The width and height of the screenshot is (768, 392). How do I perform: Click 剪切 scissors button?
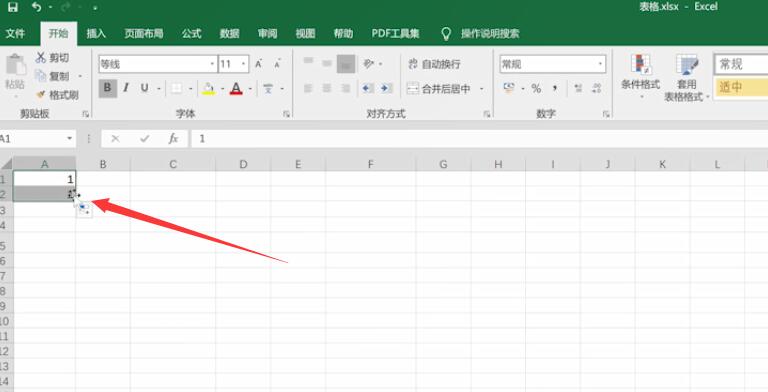(x=52, y=57)
